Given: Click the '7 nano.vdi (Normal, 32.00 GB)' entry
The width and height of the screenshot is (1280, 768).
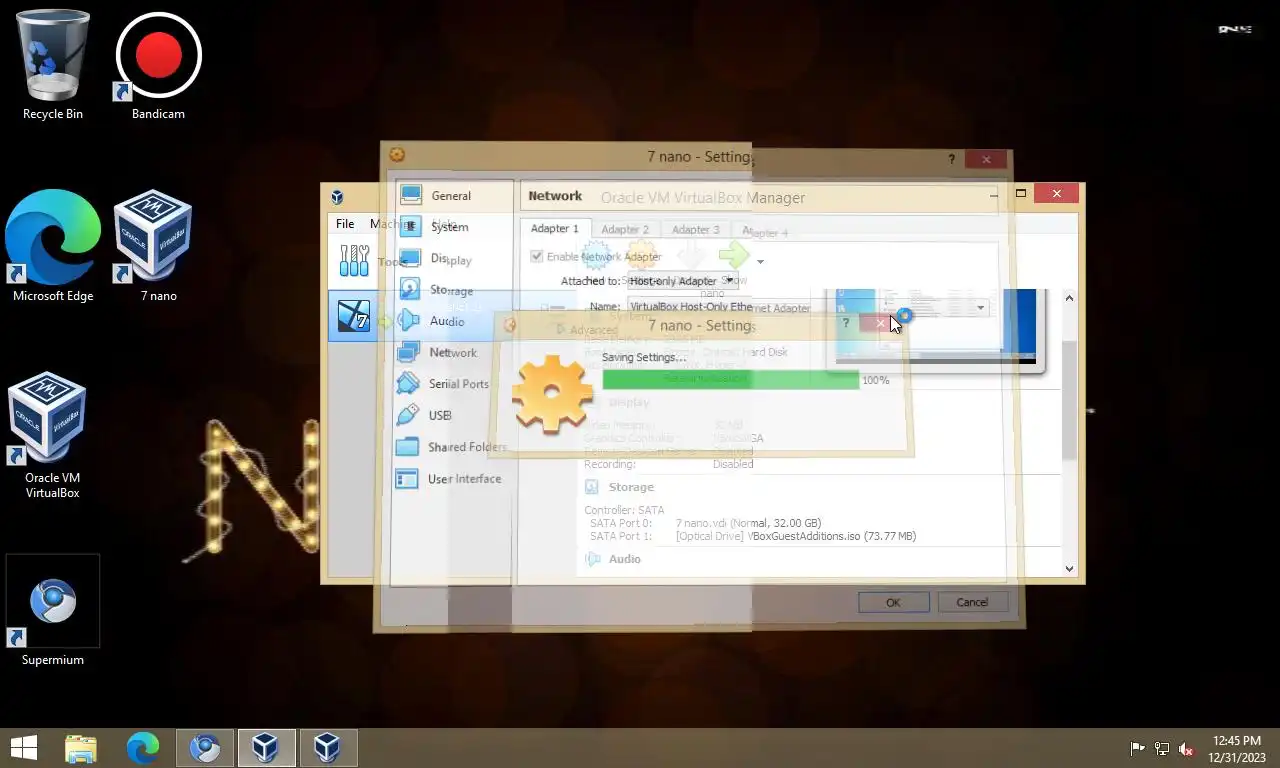Looking at the screenshot, I should click(748, 523).
